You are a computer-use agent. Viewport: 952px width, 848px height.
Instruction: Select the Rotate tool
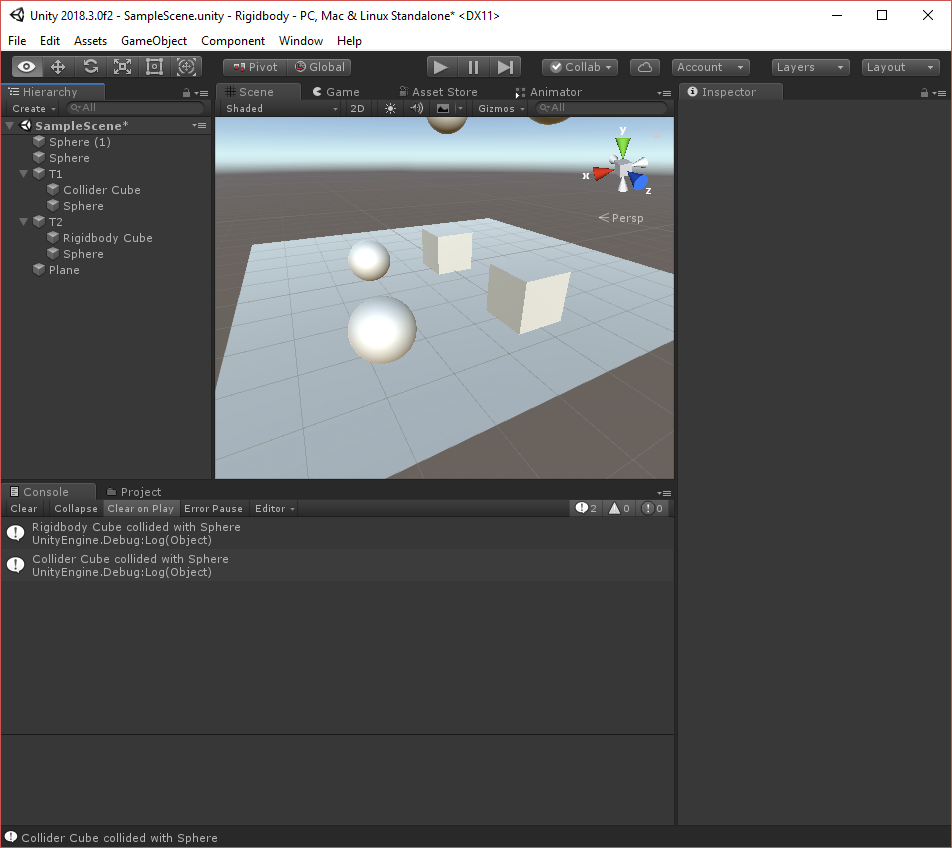[x=89, y=66]
